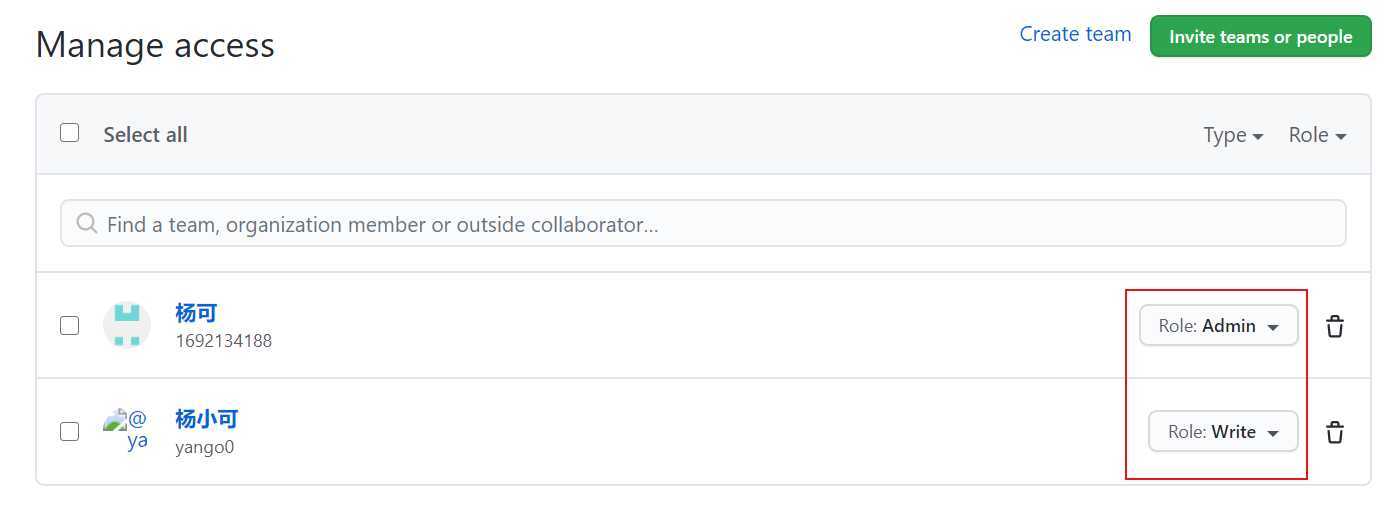Click 杨可's teal identicon avatar
The height and width of the screenshot is (532, 1395).
point(127,325)
